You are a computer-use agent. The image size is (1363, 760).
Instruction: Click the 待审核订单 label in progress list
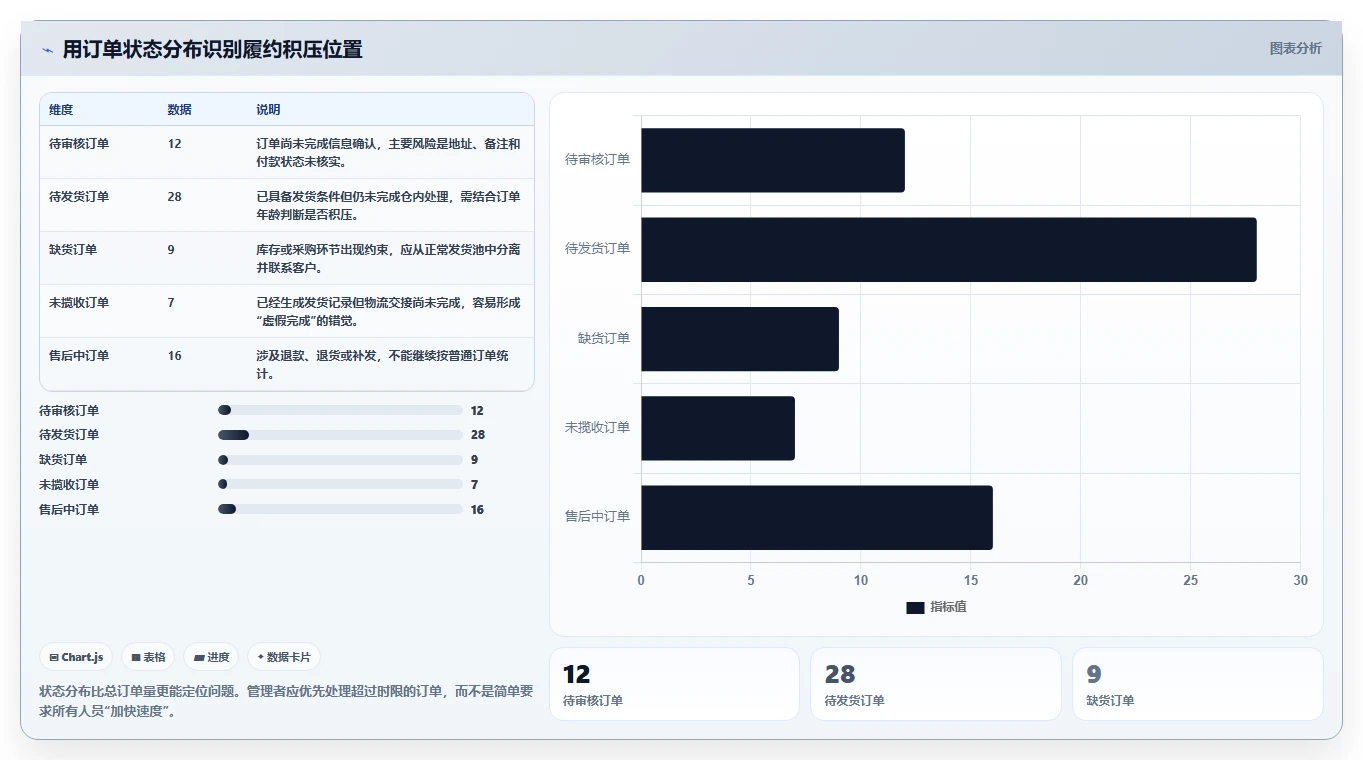(x=69, y=411)
